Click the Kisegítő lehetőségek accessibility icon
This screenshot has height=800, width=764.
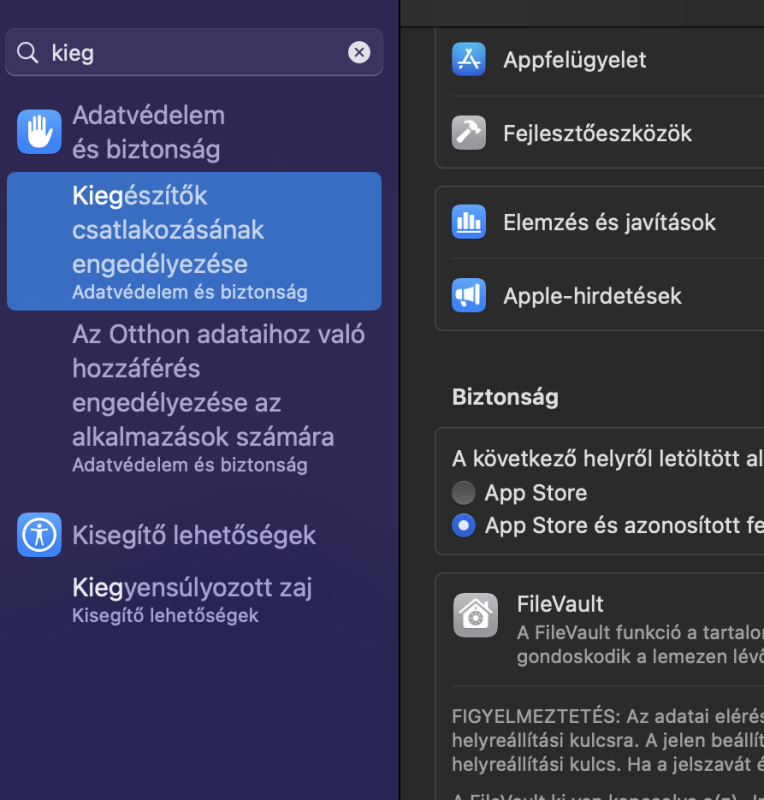39,535
